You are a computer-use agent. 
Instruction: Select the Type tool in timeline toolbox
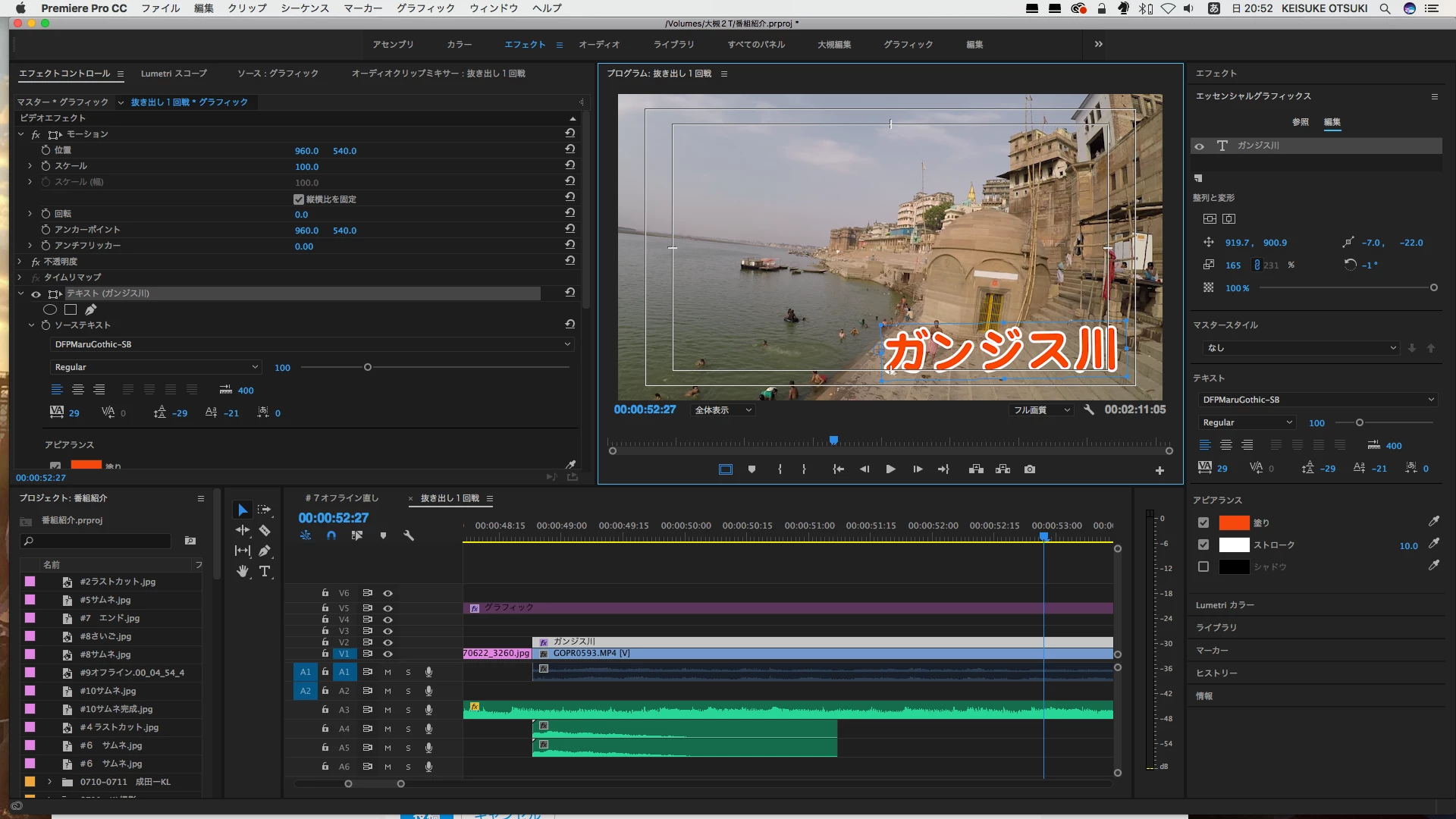(x=265, y=571)
